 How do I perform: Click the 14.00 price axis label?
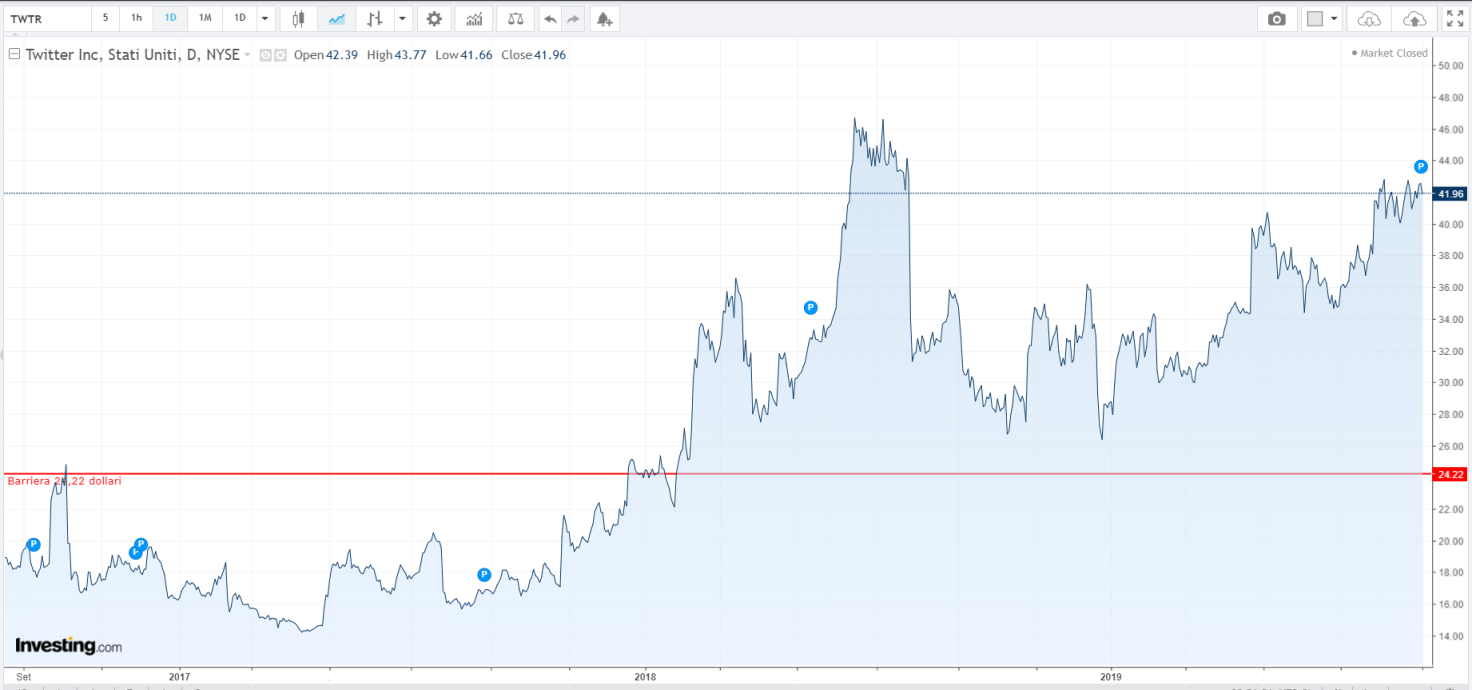pos(1450,636)
